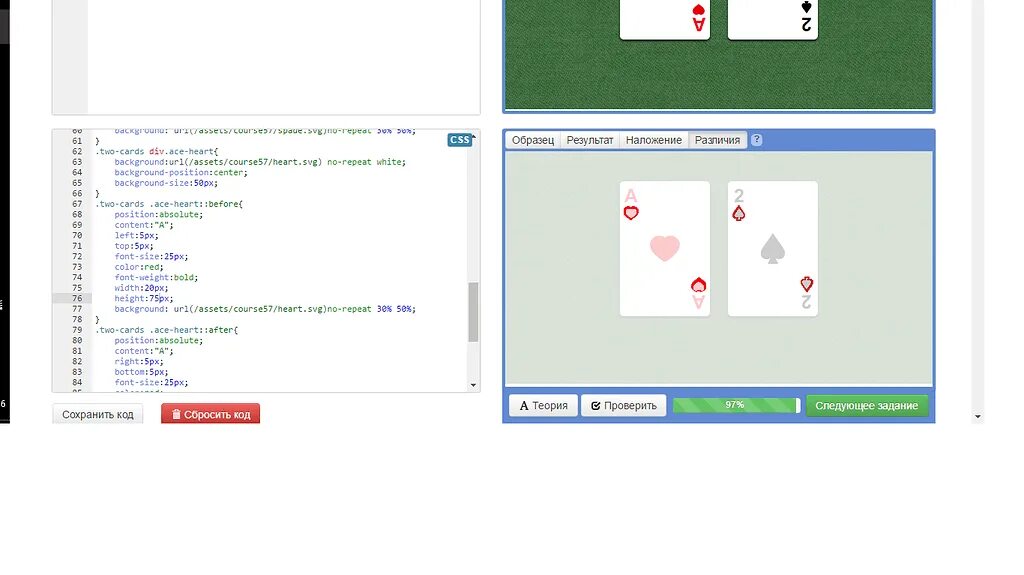The width and height of the screenshot is (1024, 575).
Task: Click the two of spades card in comparison
Action: coord(773,249)
